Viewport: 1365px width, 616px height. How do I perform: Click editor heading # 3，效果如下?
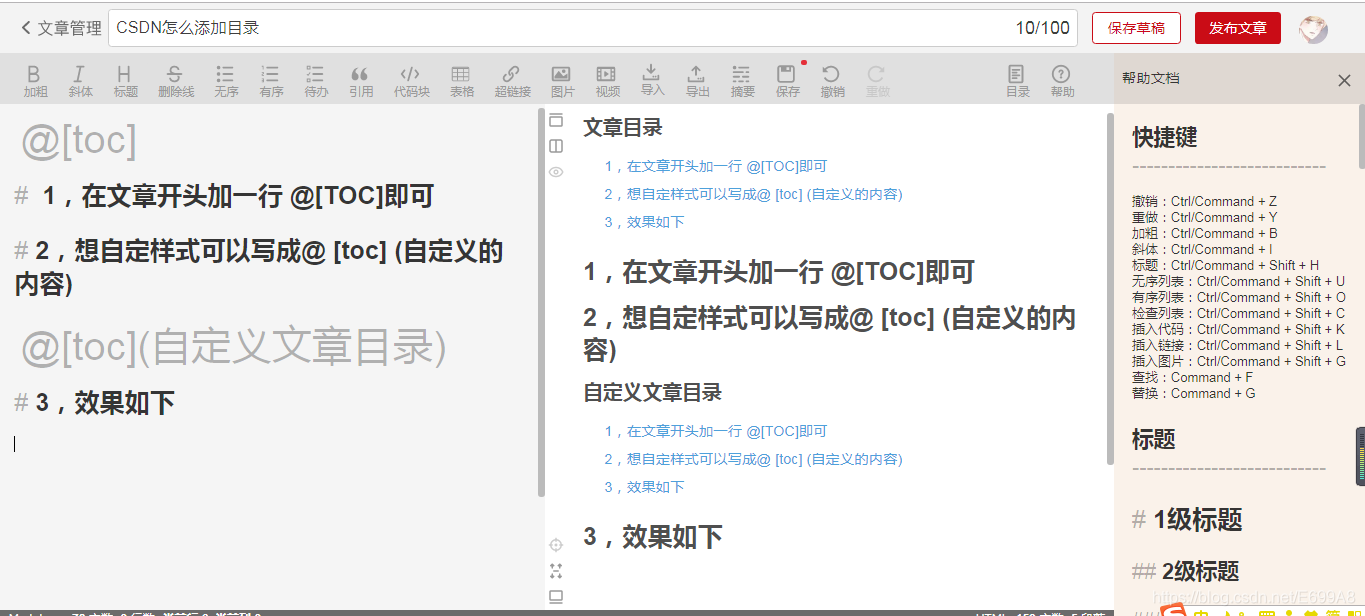pyautogui.click(x=95, y=403)
